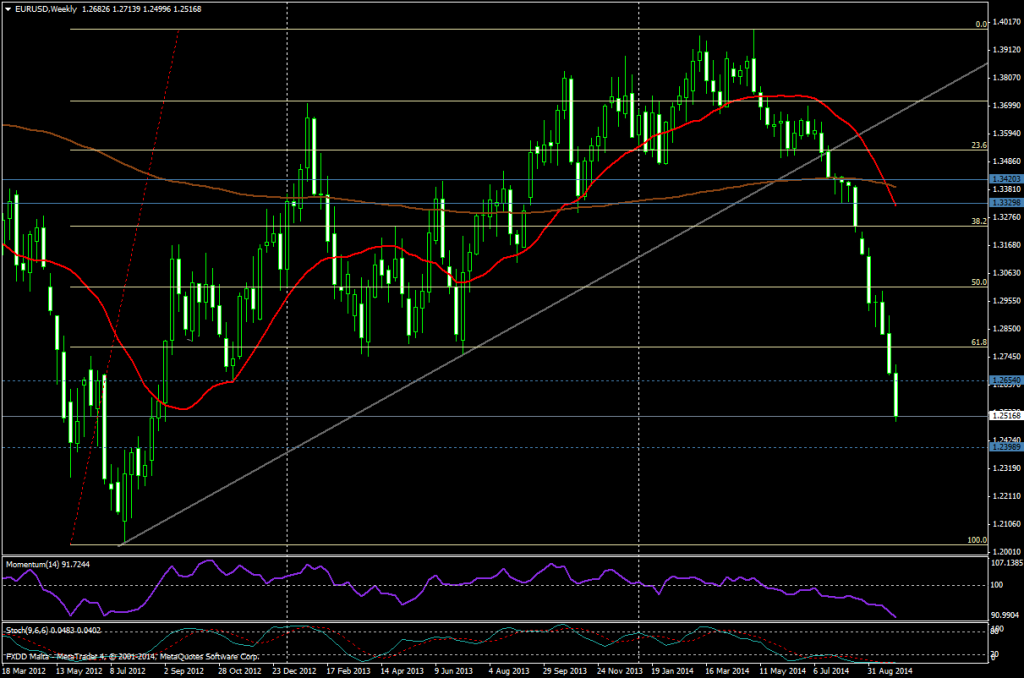
Task: Click the Fibonacci 61.8 level label
Action: pos(952,343)
